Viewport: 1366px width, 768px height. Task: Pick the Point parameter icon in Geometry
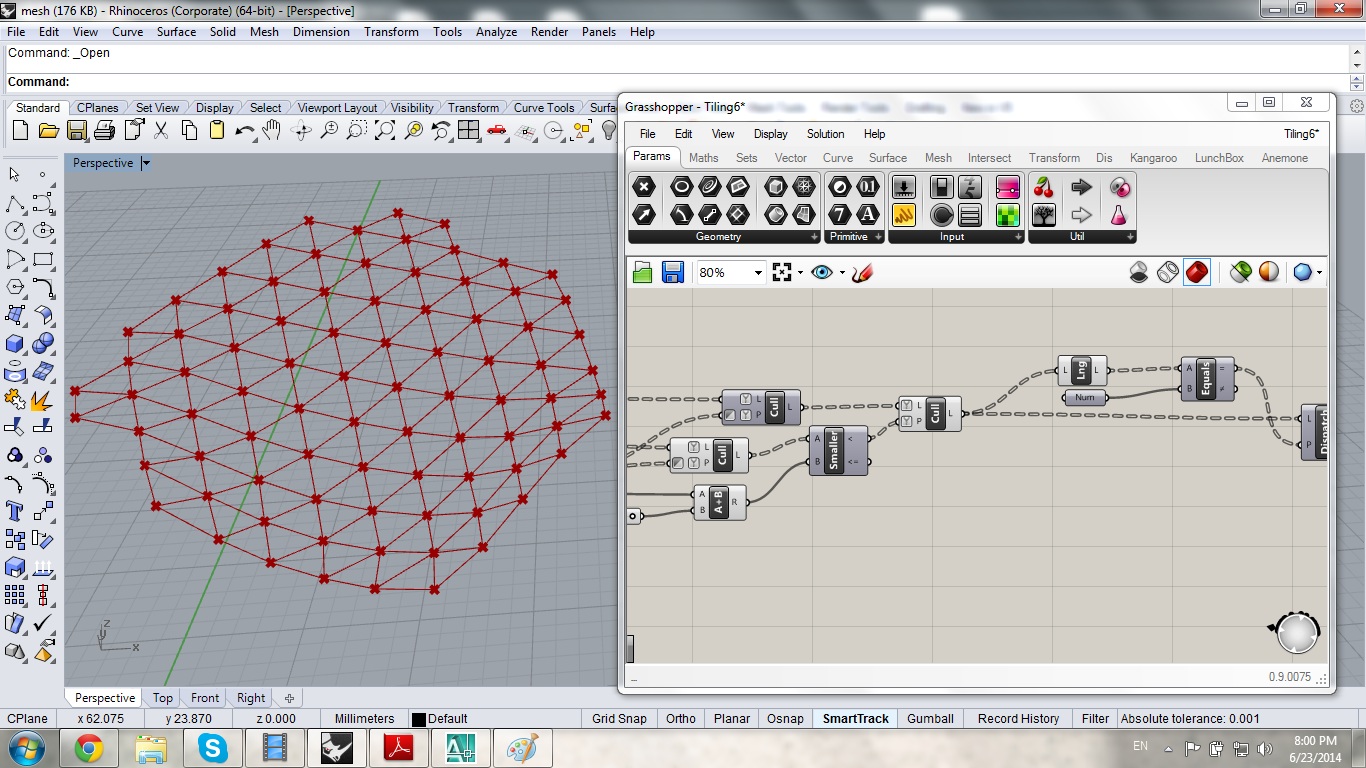click(x=644, y=187)
